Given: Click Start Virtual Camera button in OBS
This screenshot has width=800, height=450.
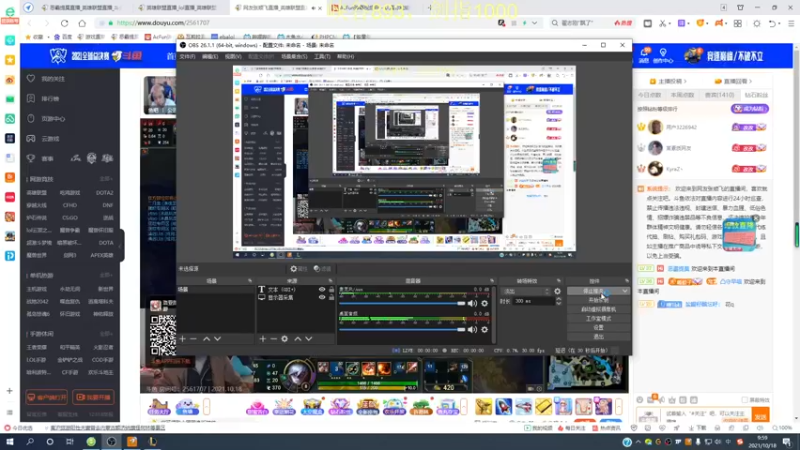Looking at the screenshot, I should 598,310.
